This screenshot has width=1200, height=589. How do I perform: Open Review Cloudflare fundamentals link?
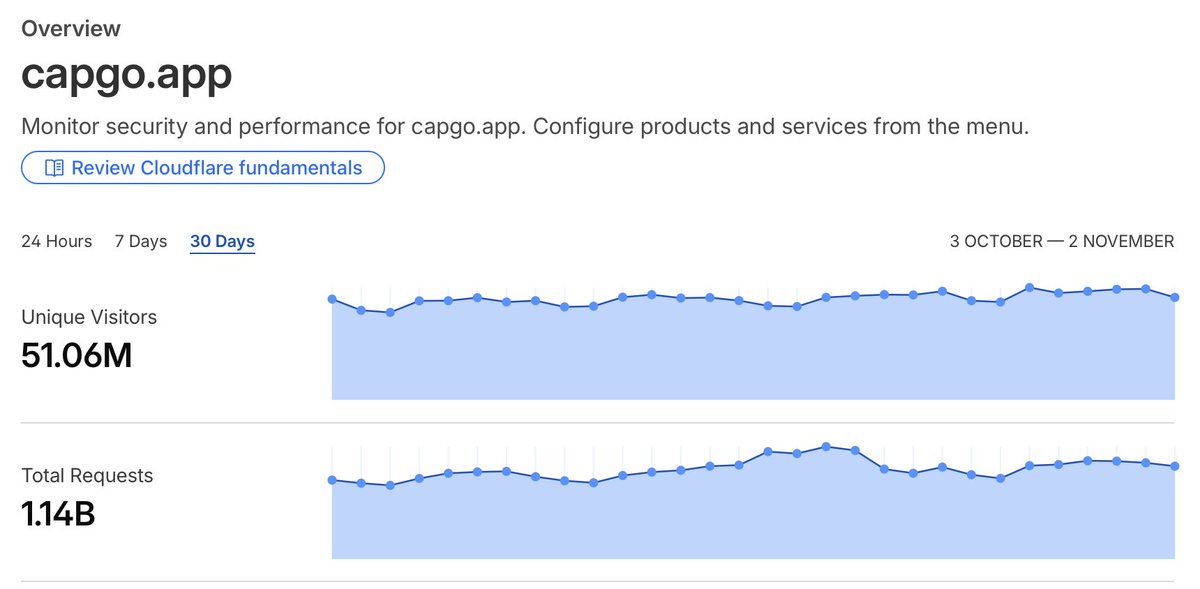[x=203, y=168]
